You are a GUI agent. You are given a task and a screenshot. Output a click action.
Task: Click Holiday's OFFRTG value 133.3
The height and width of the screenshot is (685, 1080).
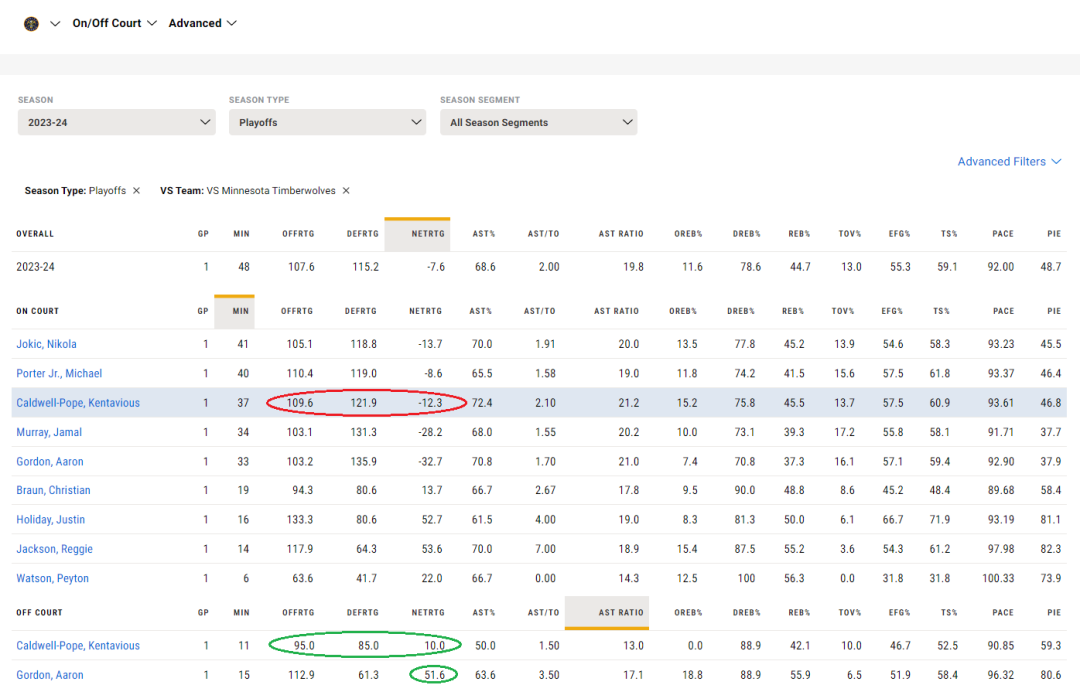point(300,520)
